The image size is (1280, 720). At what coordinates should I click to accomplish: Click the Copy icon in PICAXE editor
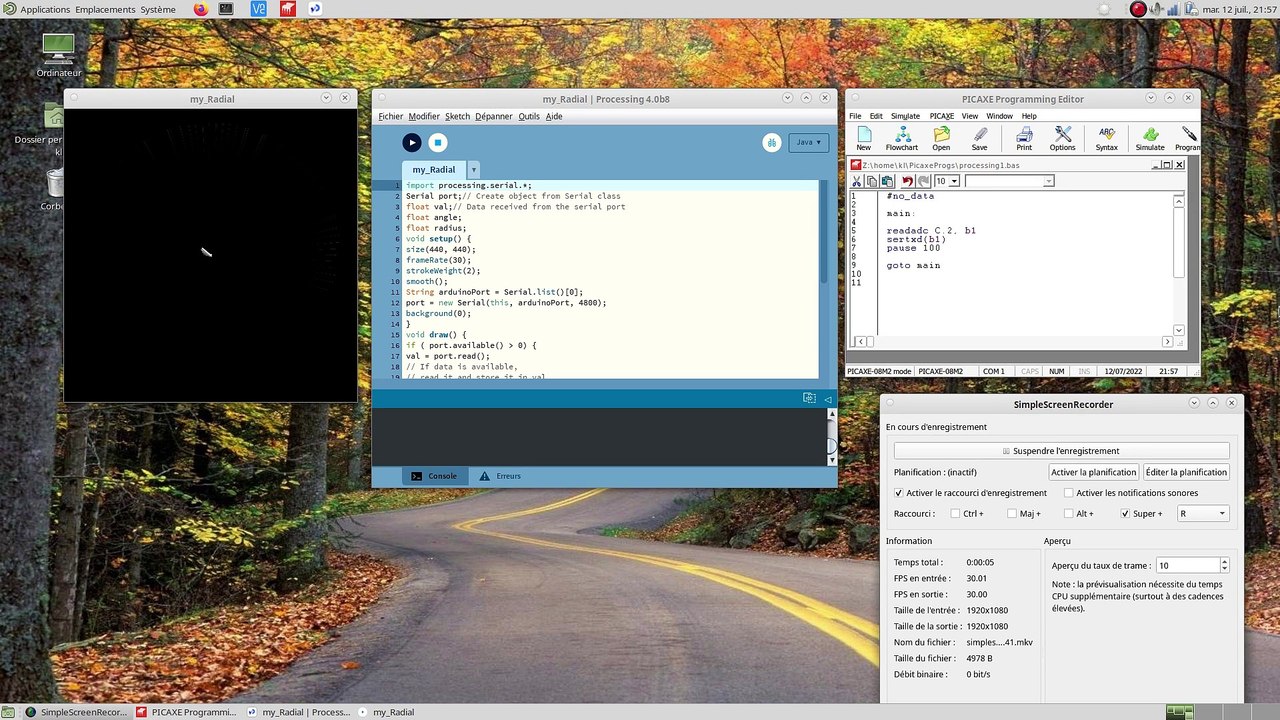tap(872, 181)
